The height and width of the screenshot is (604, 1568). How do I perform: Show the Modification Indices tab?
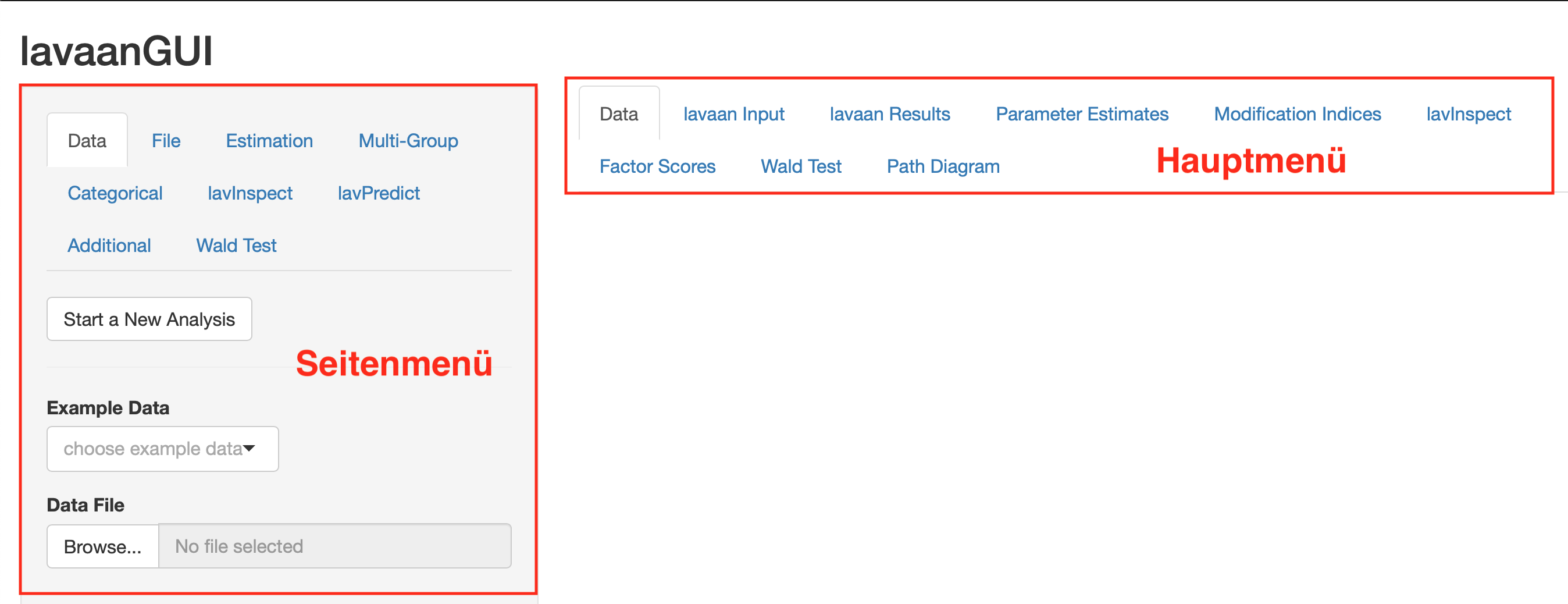pos(1297,114)
